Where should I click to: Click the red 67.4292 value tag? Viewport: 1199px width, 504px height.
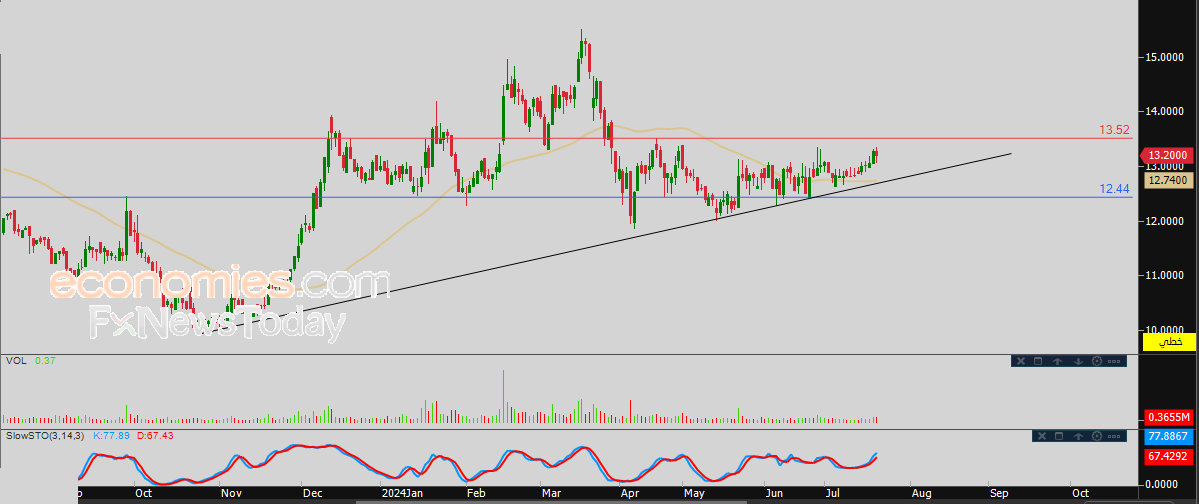click(1169, 456)
